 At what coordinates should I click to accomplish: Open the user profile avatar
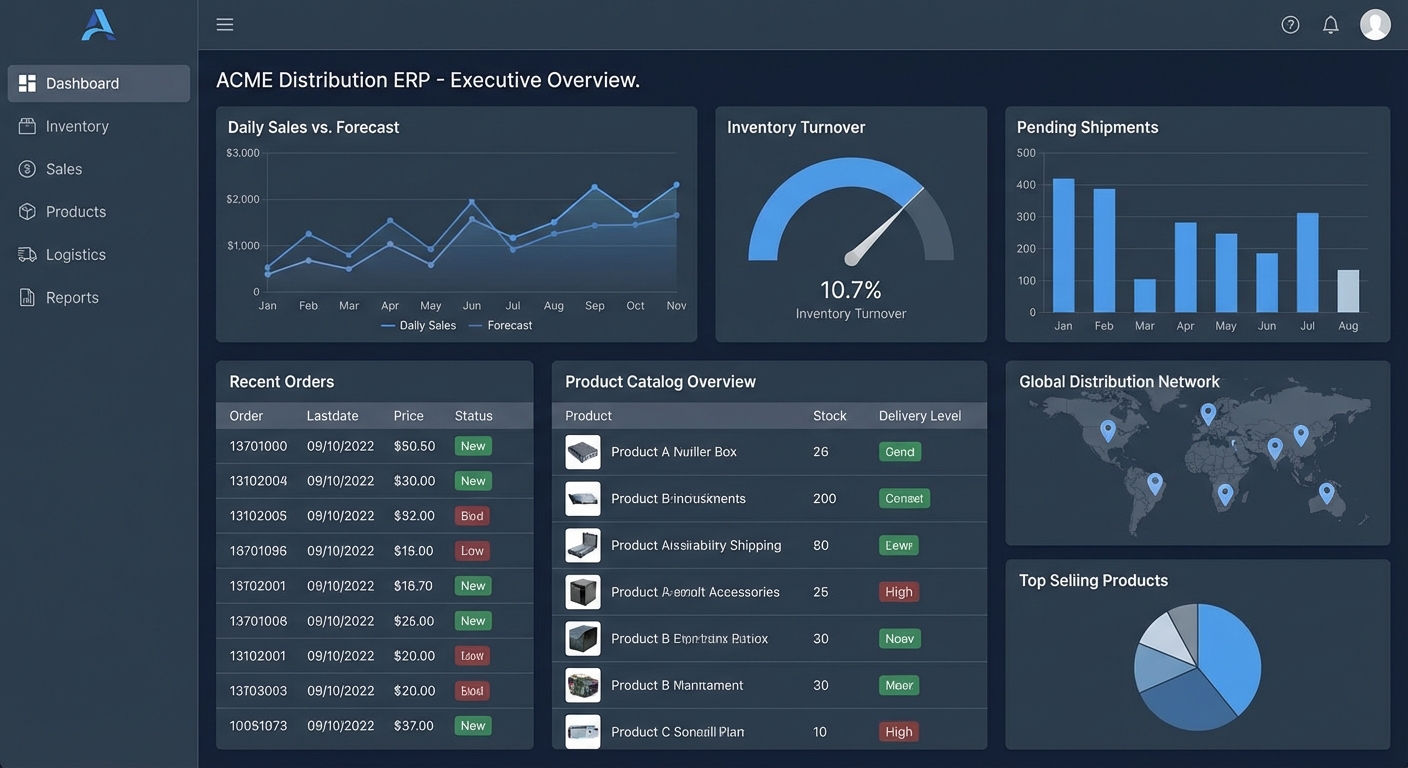(1375, 24)
